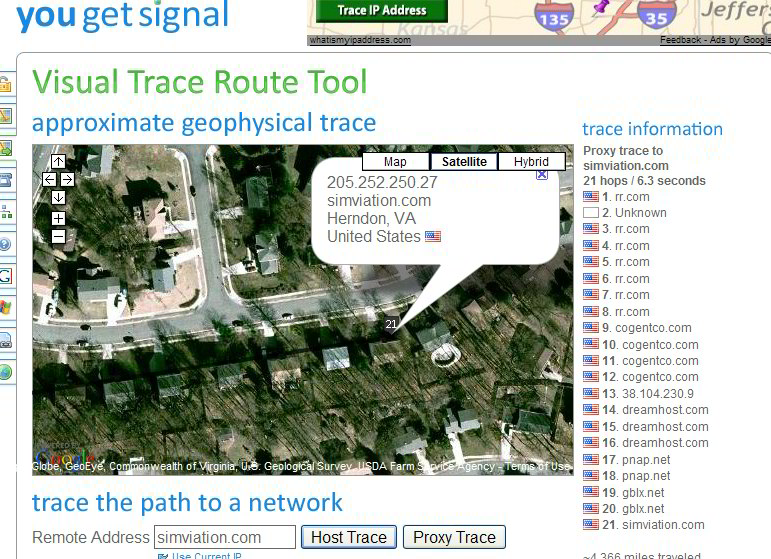771x559 pixels.
Task: Click the you get signal logo
Action: (123, 15)
